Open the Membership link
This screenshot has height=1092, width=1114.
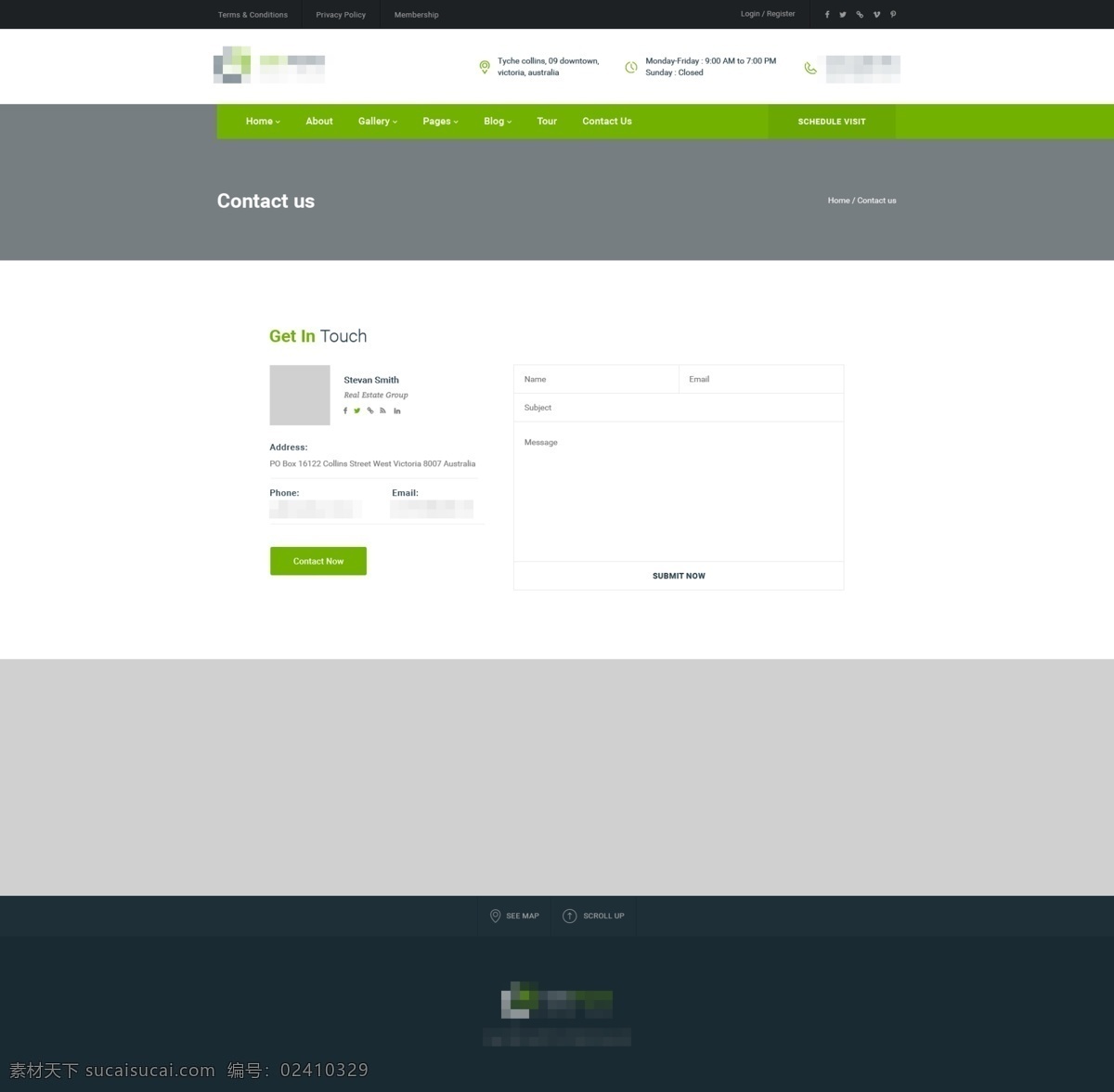[x=417, y=15]
